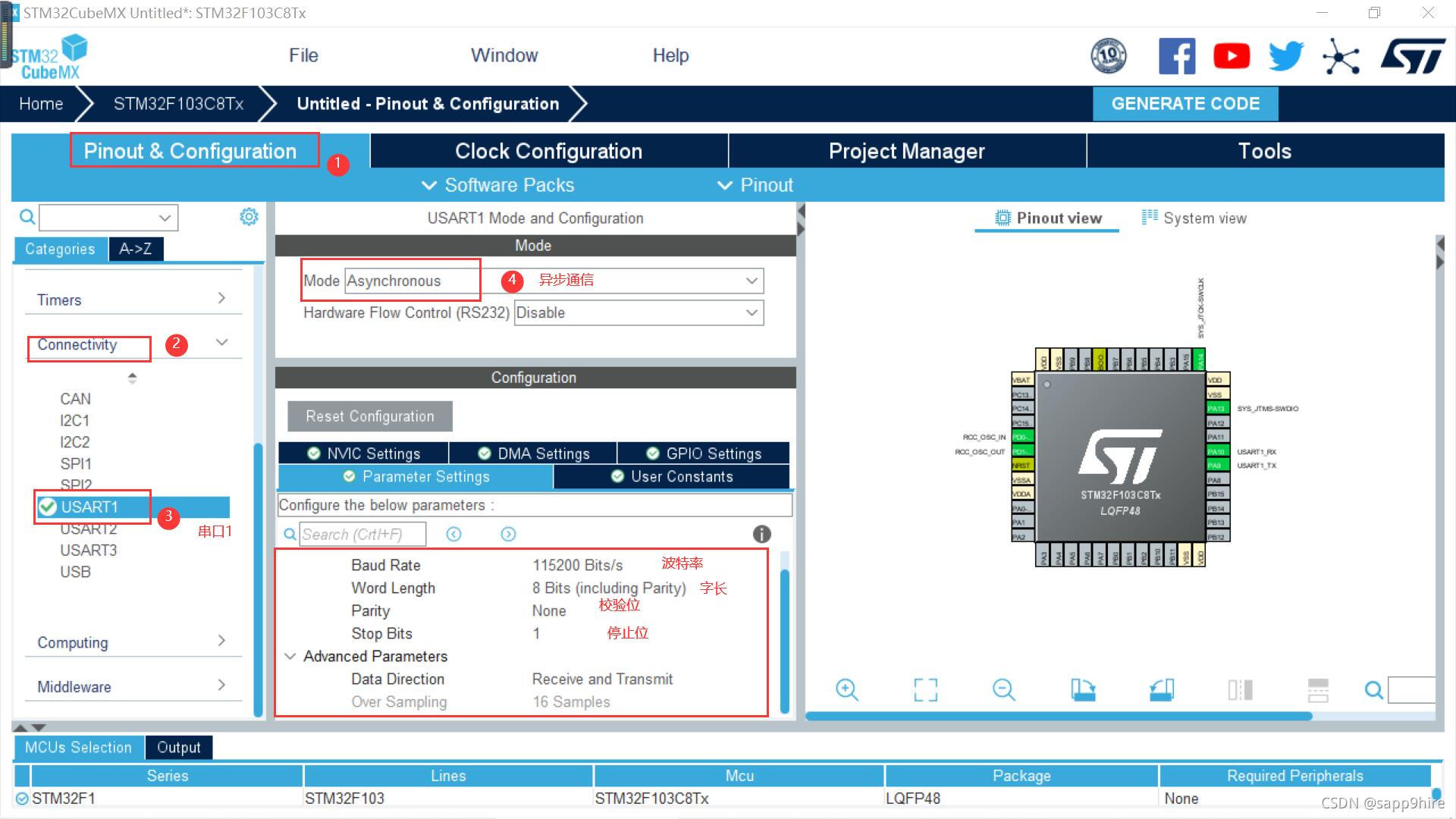Screen dimensions: 1456x819
Task: Toggle vertical split view of the chip
Action: (x=1241, y=689)
